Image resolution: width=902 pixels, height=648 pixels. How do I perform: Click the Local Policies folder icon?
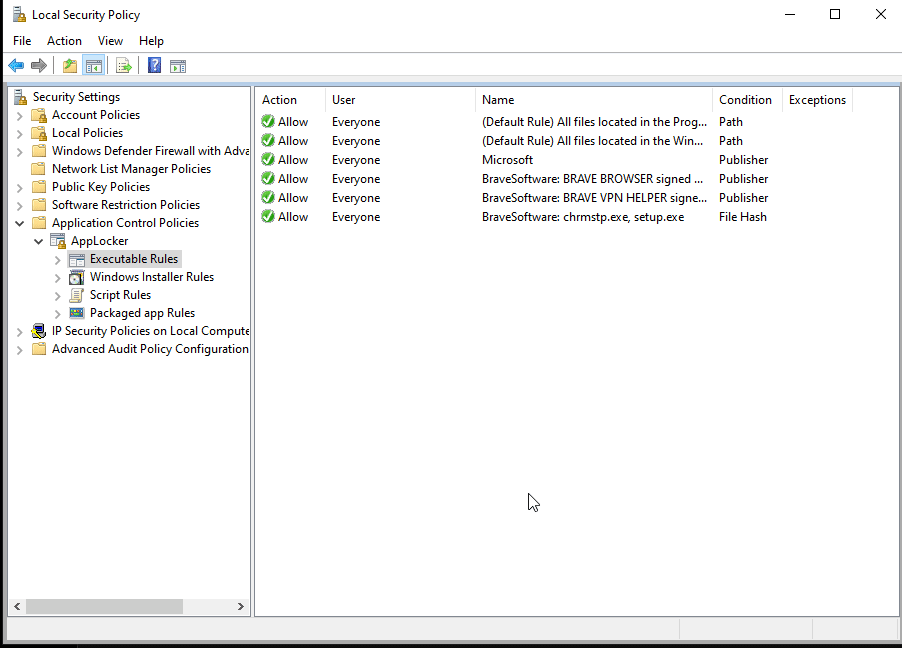(x=39, y=133)
